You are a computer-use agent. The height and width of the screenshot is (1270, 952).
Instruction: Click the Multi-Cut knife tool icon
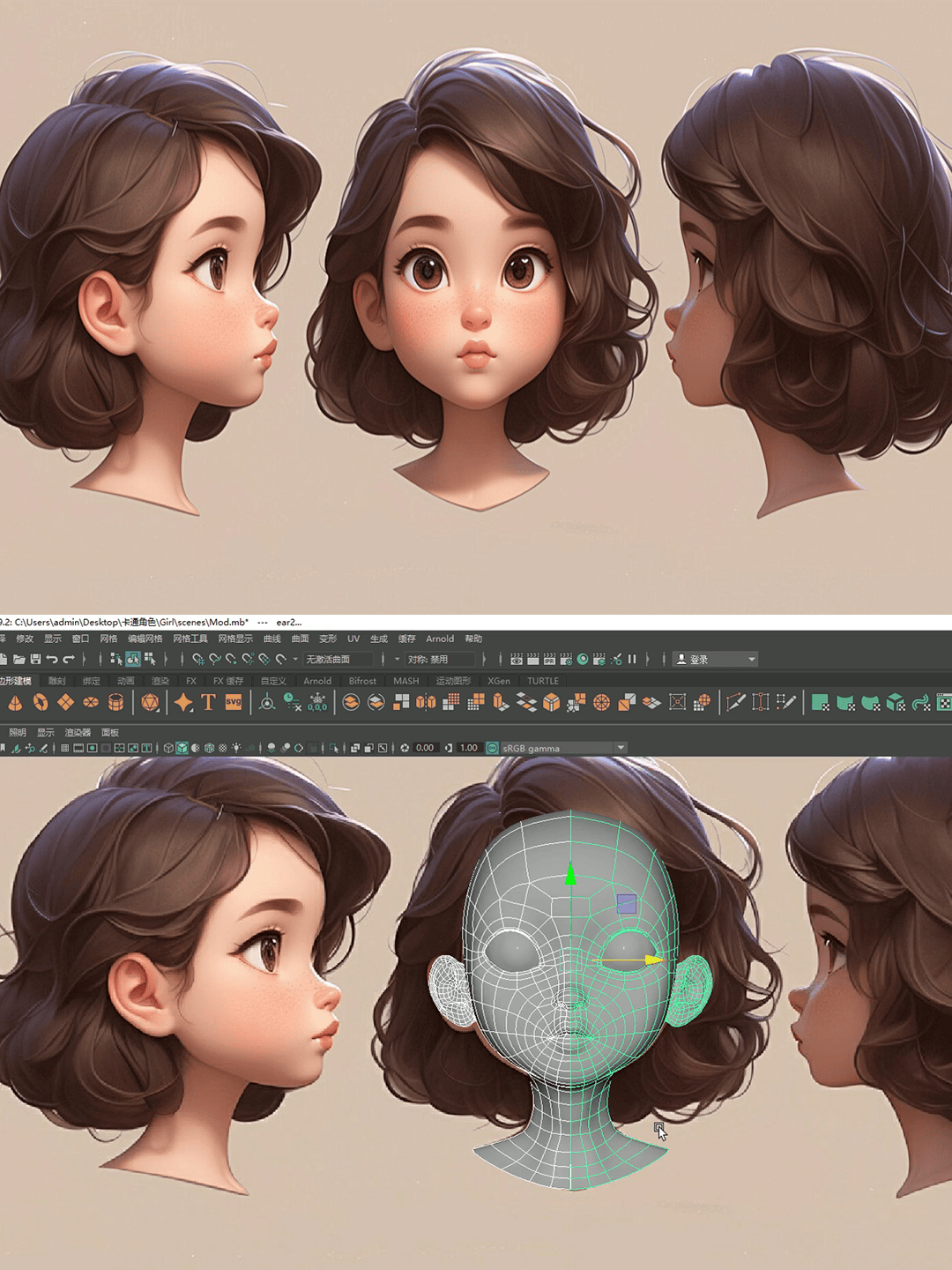point(735,702)
